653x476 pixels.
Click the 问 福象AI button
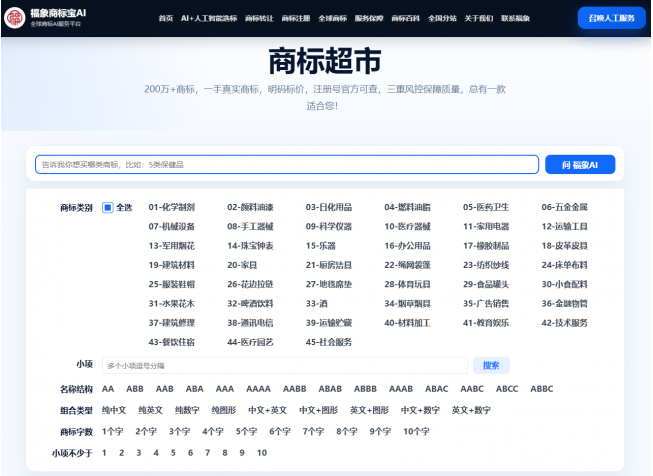[580, 164]
